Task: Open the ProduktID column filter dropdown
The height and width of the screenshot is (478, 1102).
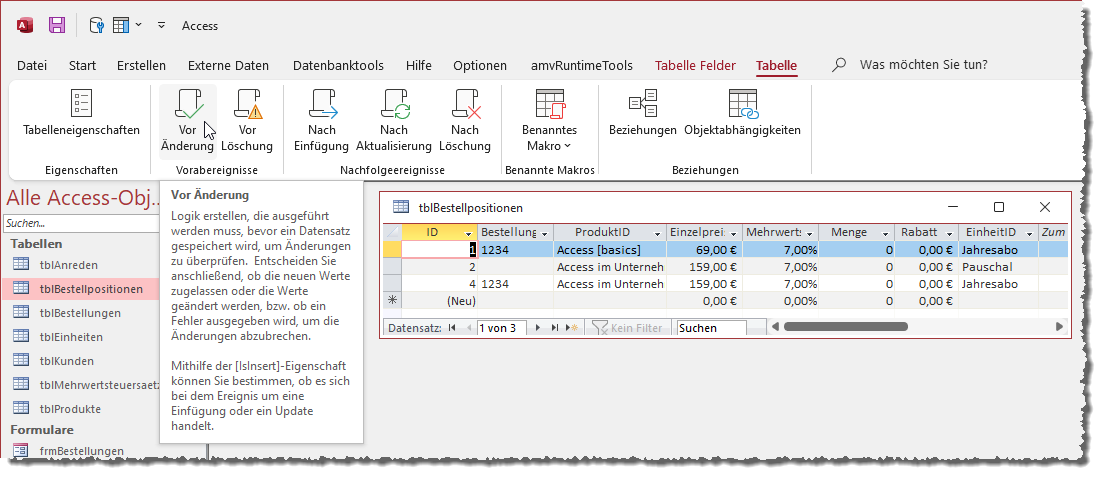Action: [658, 233]
